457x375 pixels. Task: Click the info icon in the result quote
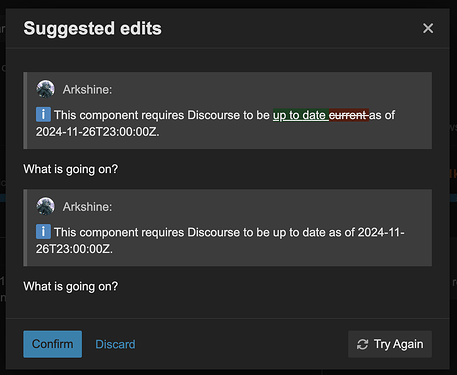coord(43,232)
